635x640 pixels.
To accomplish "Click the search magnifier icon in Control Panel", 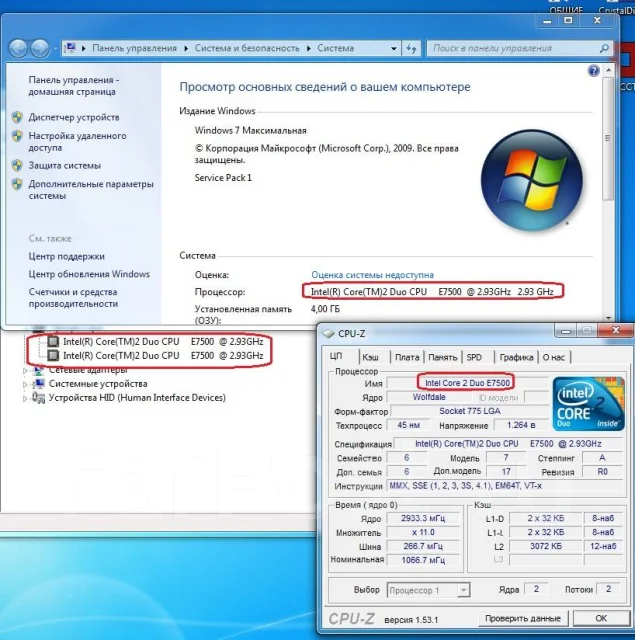I will [x=604, y=49].
